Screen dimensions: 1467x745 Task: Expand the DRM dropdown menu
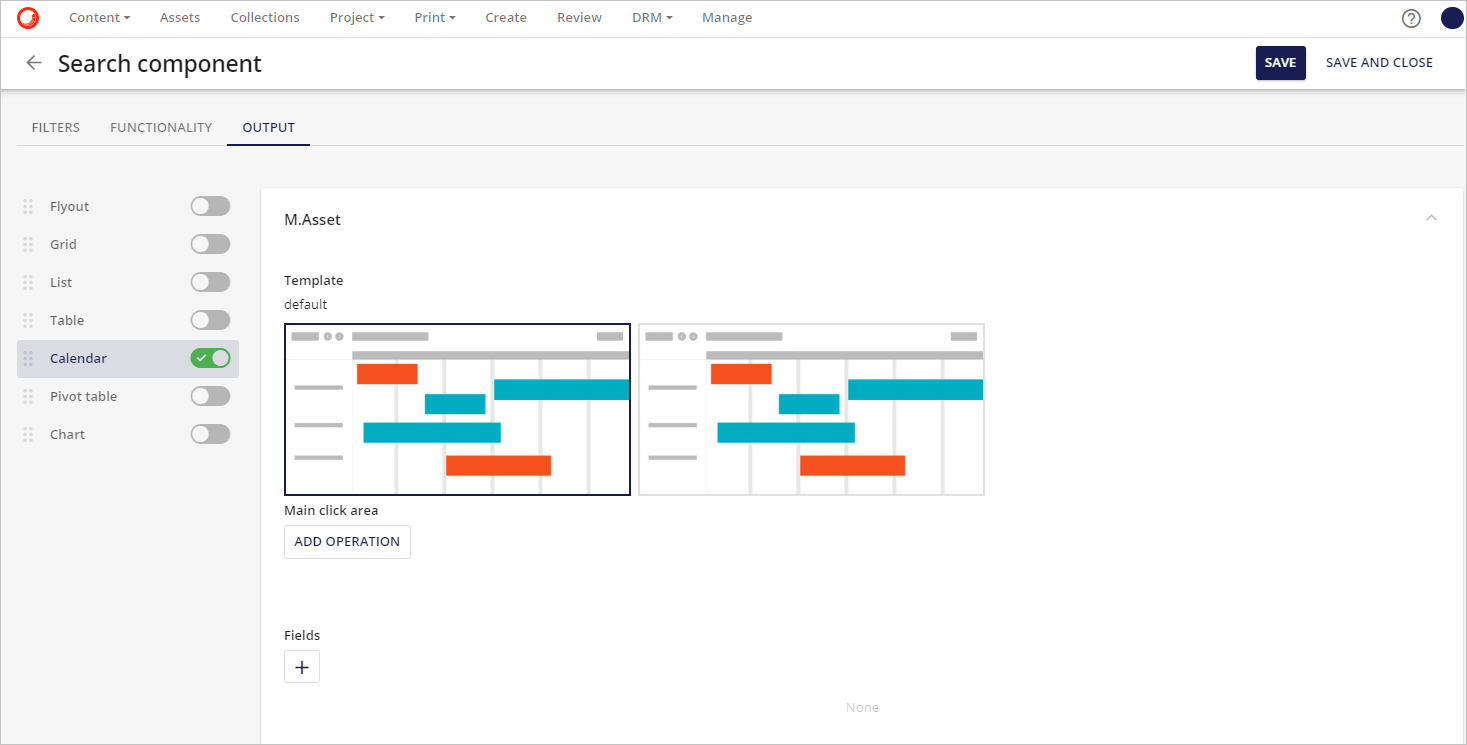[652, 18]
